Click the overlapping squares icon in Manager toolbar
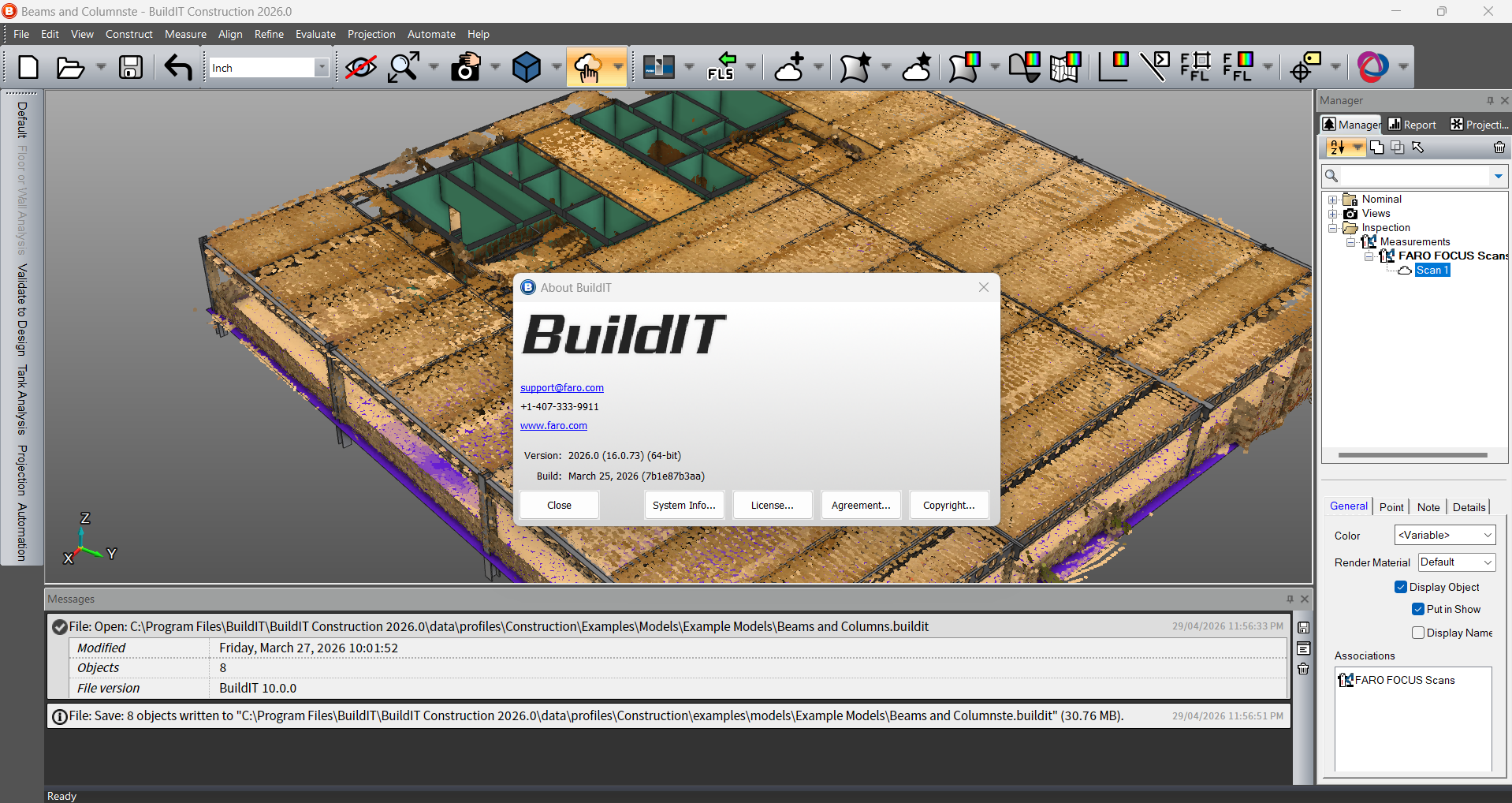The height and width of the screenshot is (803, 1512). [x=1398, y=148]
